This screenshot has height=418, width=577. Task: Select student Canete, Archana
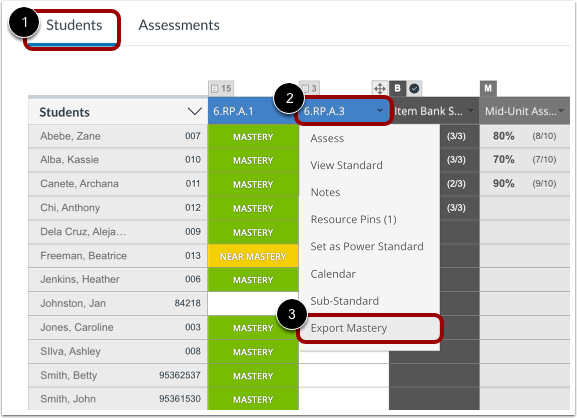pos(79,184)
